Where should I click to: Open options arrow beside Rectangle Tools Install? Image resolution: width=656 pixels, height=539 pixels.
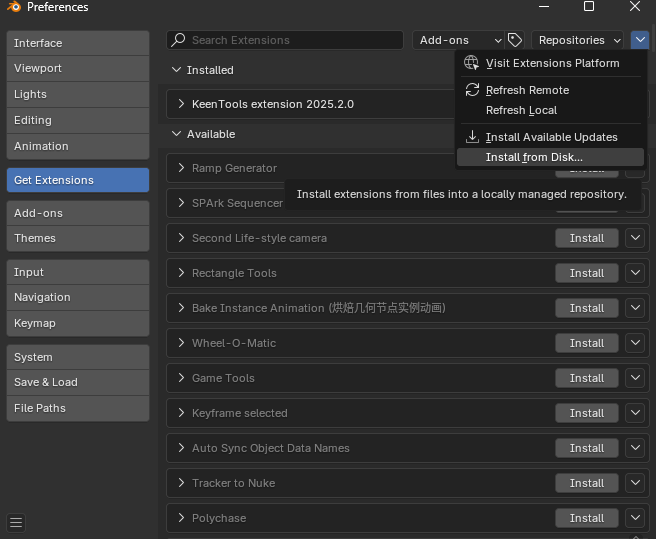[x=636, y=273]
